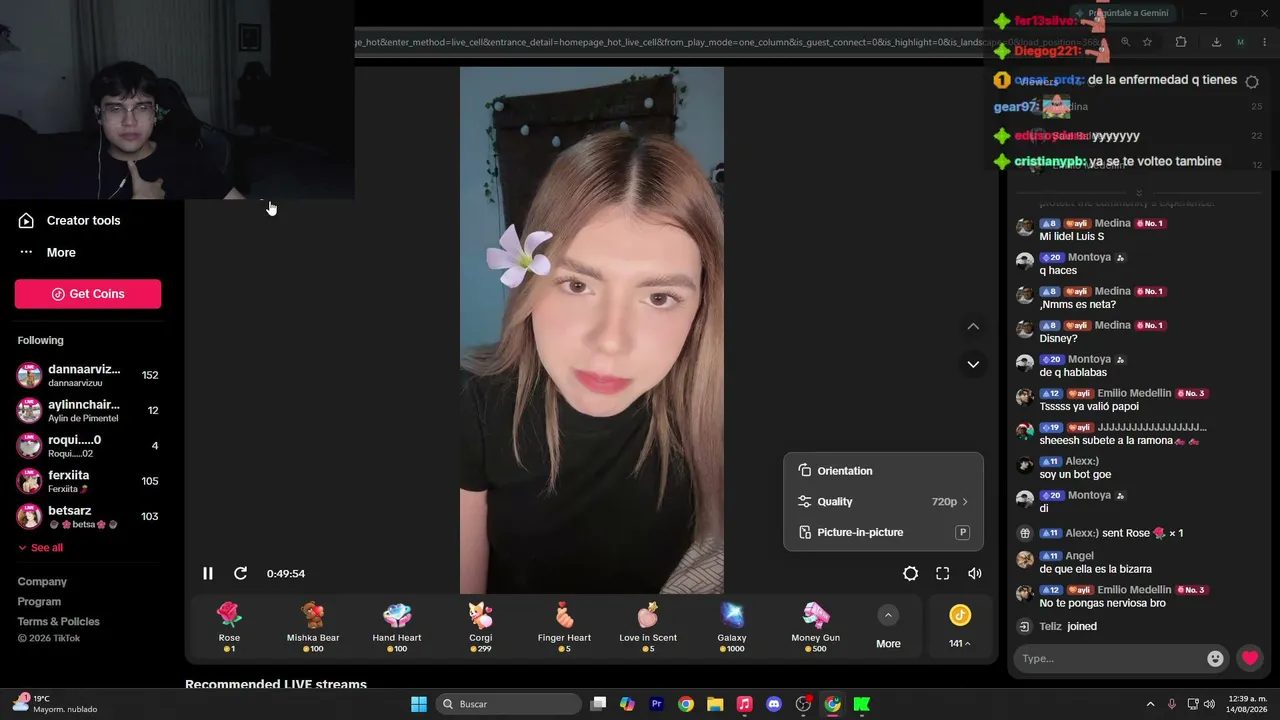
Task: Open the Quality 720p submenu
Action: click(883, 502)
